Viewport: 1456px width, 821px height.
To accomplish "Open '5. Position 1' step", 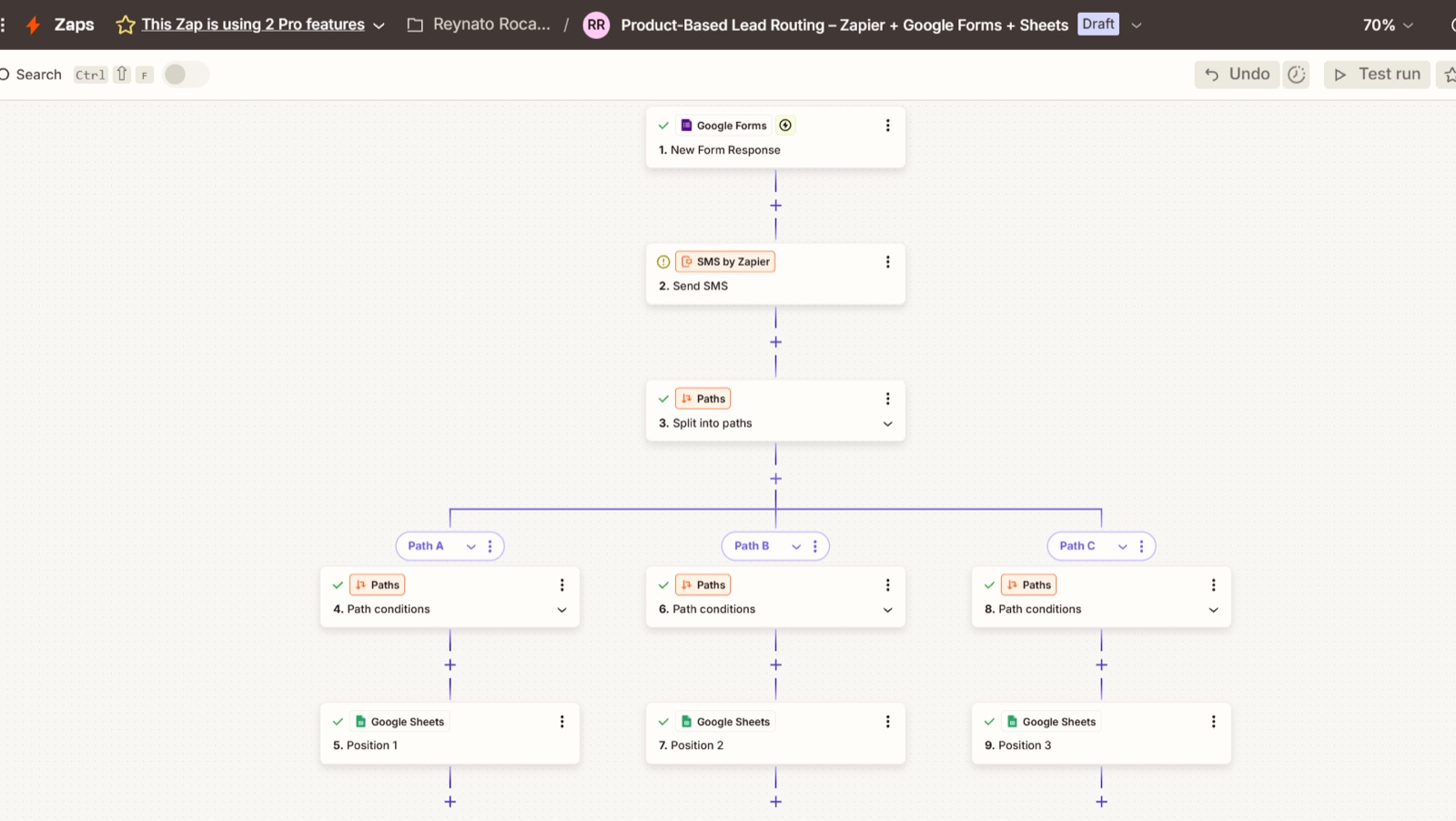I will point(450,734).
